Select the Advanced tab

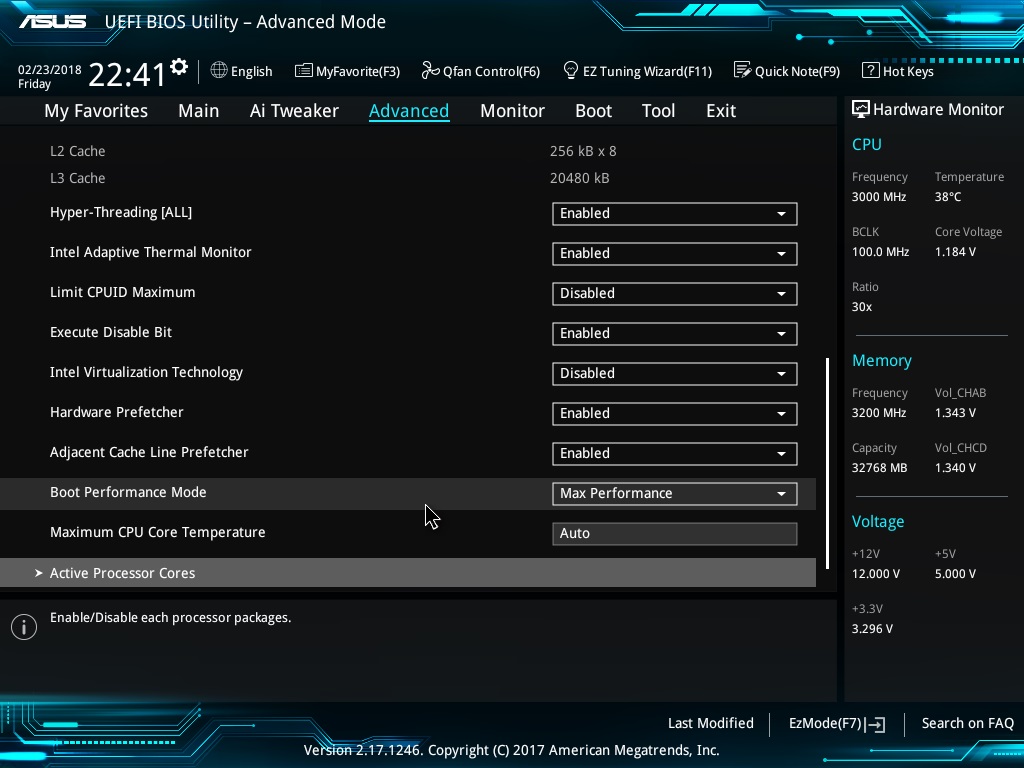pos(409,111)
